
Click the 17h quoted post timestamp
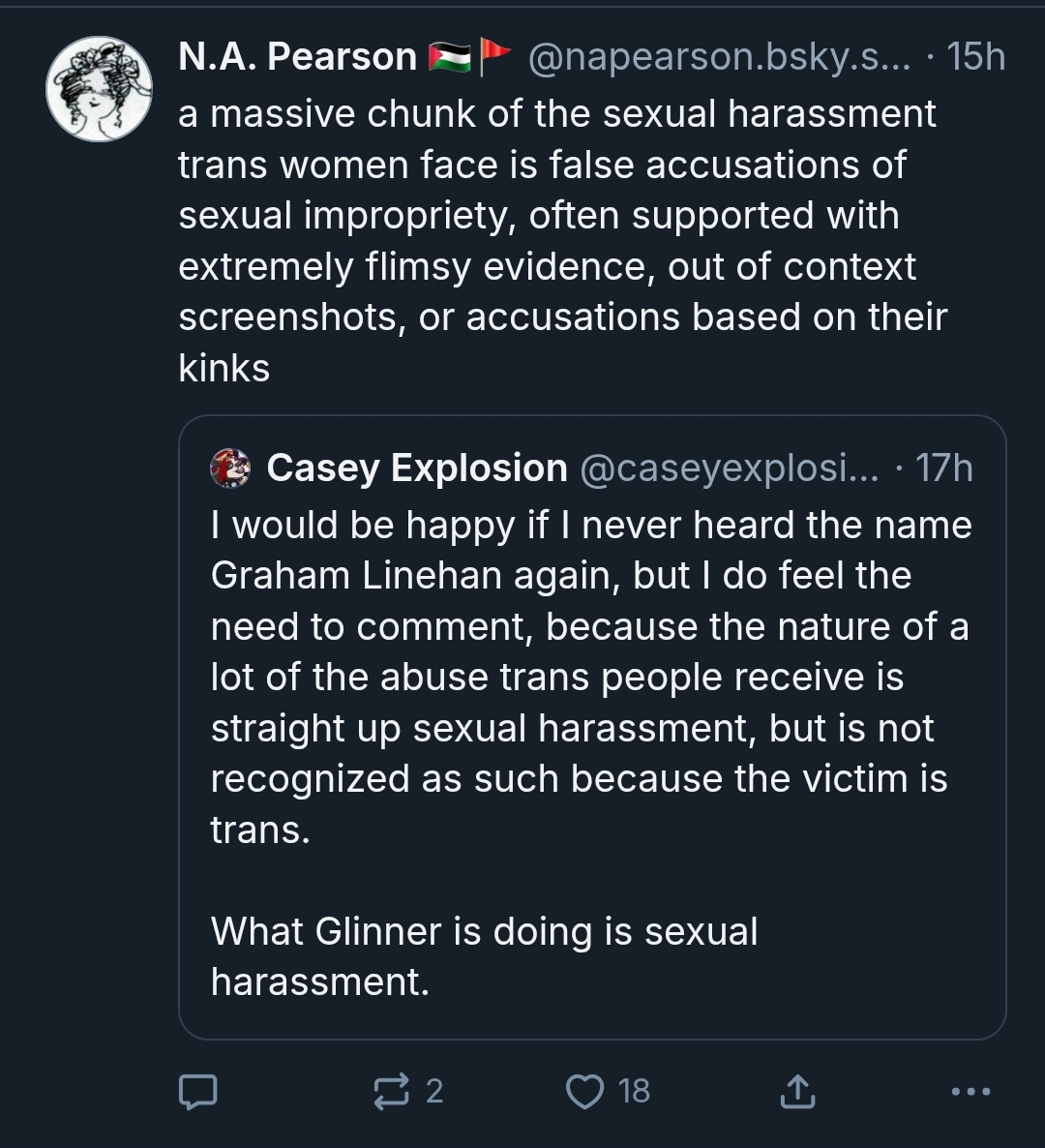[x=944, y=468]
